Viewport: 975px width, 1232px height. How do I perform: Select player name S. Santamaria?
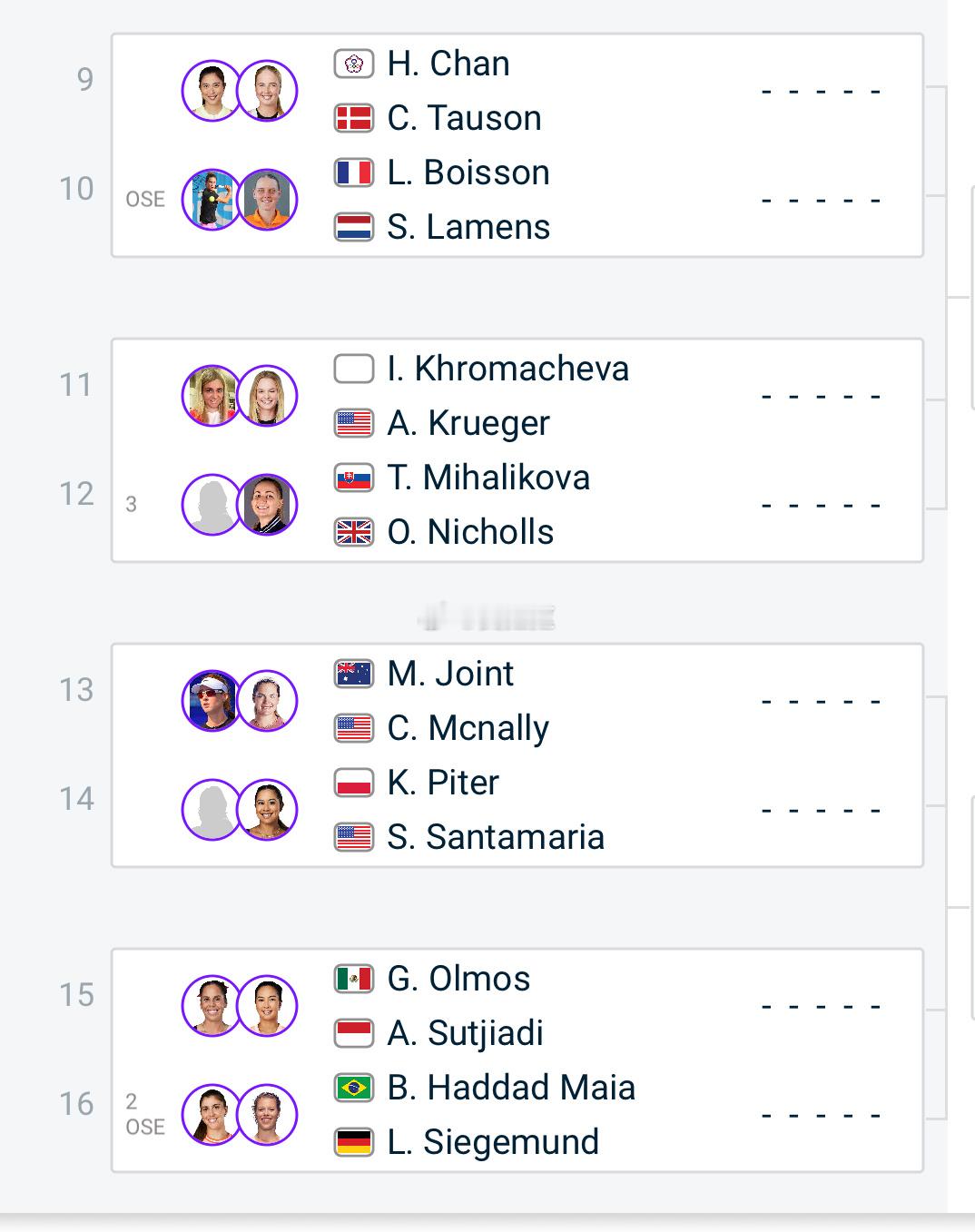coord(496,837)
